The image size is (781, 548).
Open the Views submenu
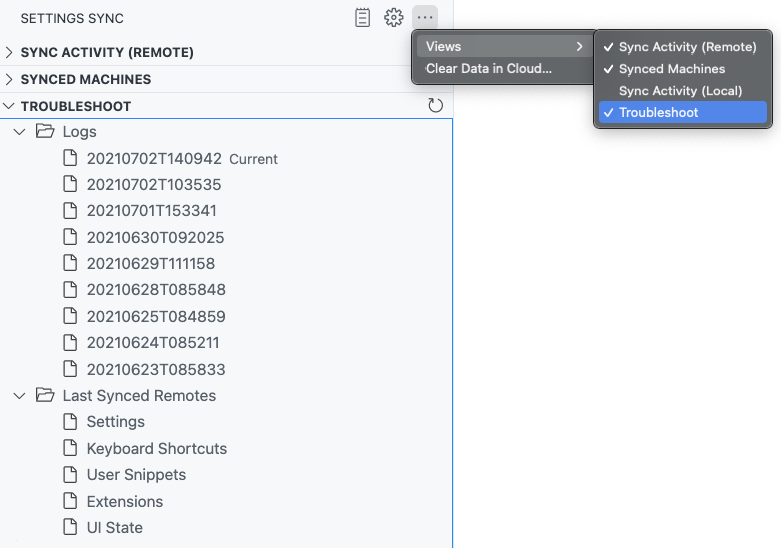[x=502, y=47]
